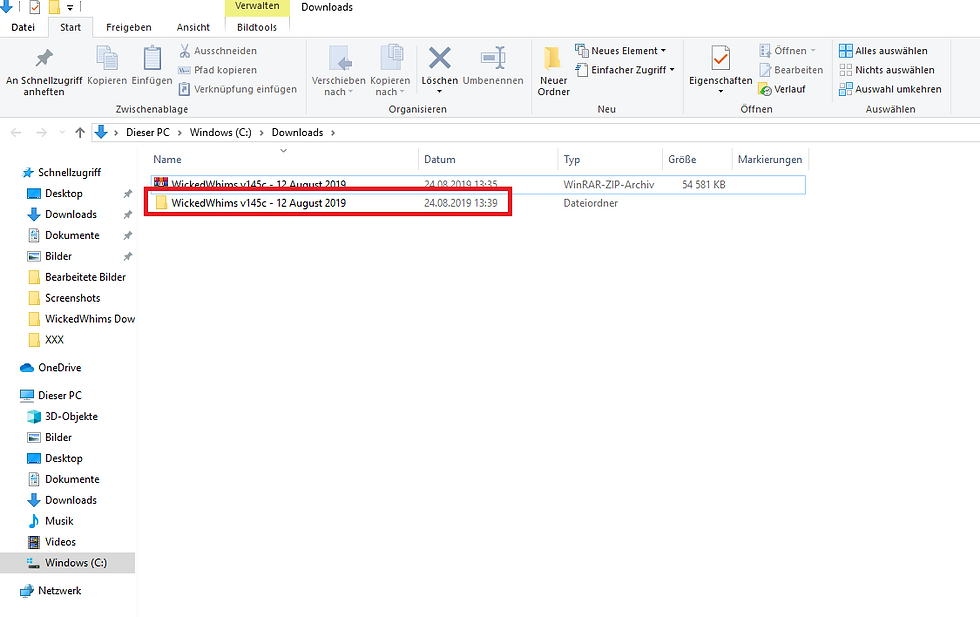Click the Umbenennen icon
980x617 pixels.
(493, 58)
